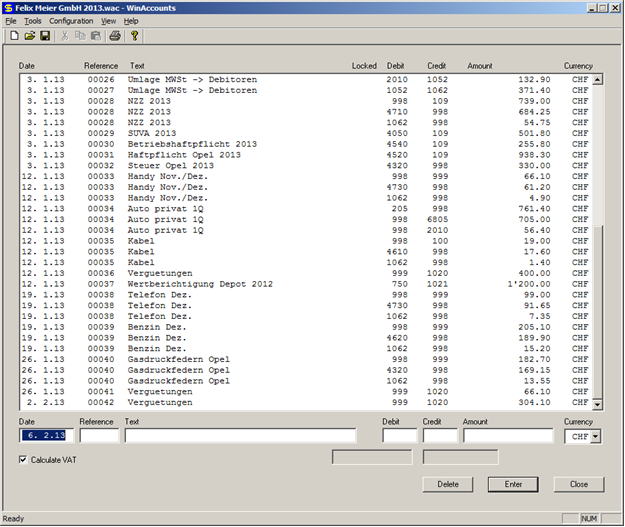Screen dimensions: 625x527
Task: Select the SUVA 2013 entry row
Action: point(306,134)
